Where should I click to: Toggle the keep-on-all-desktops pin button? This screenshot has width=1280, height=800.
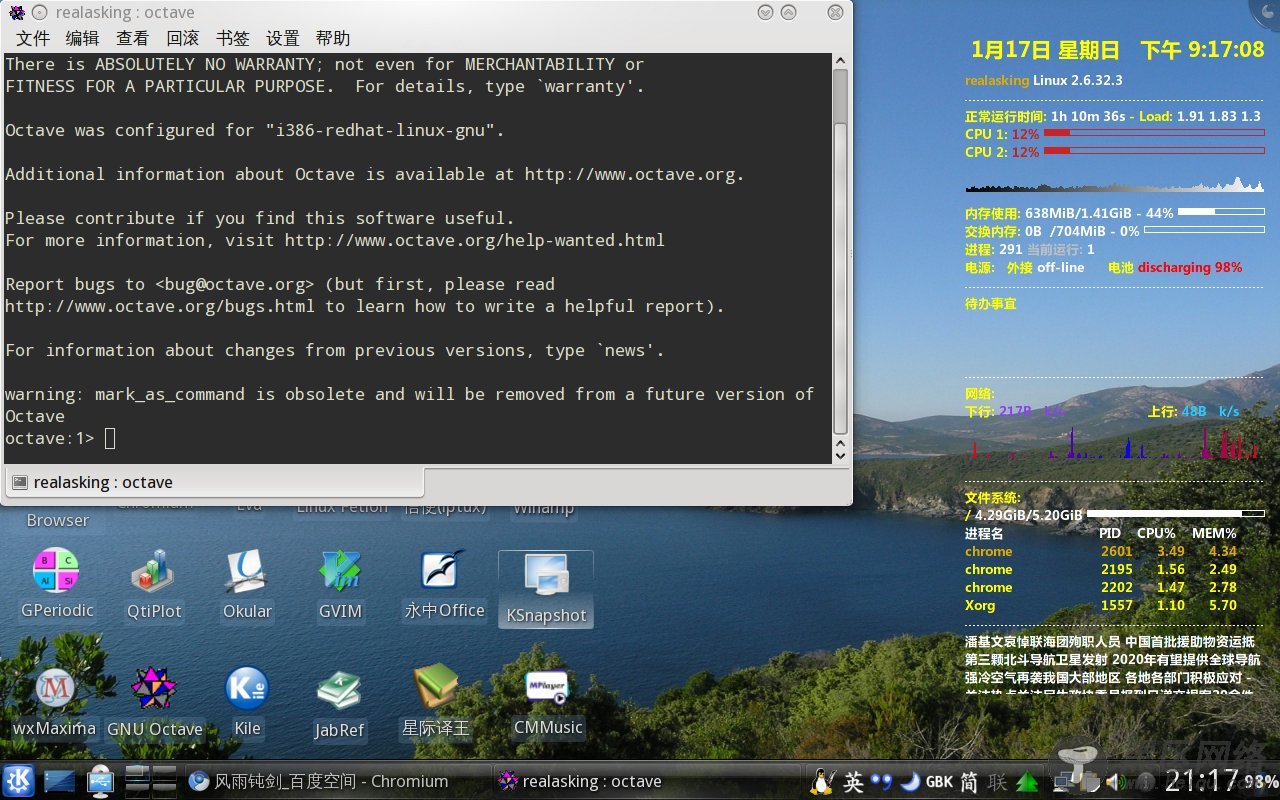click(x=39, y=12)
